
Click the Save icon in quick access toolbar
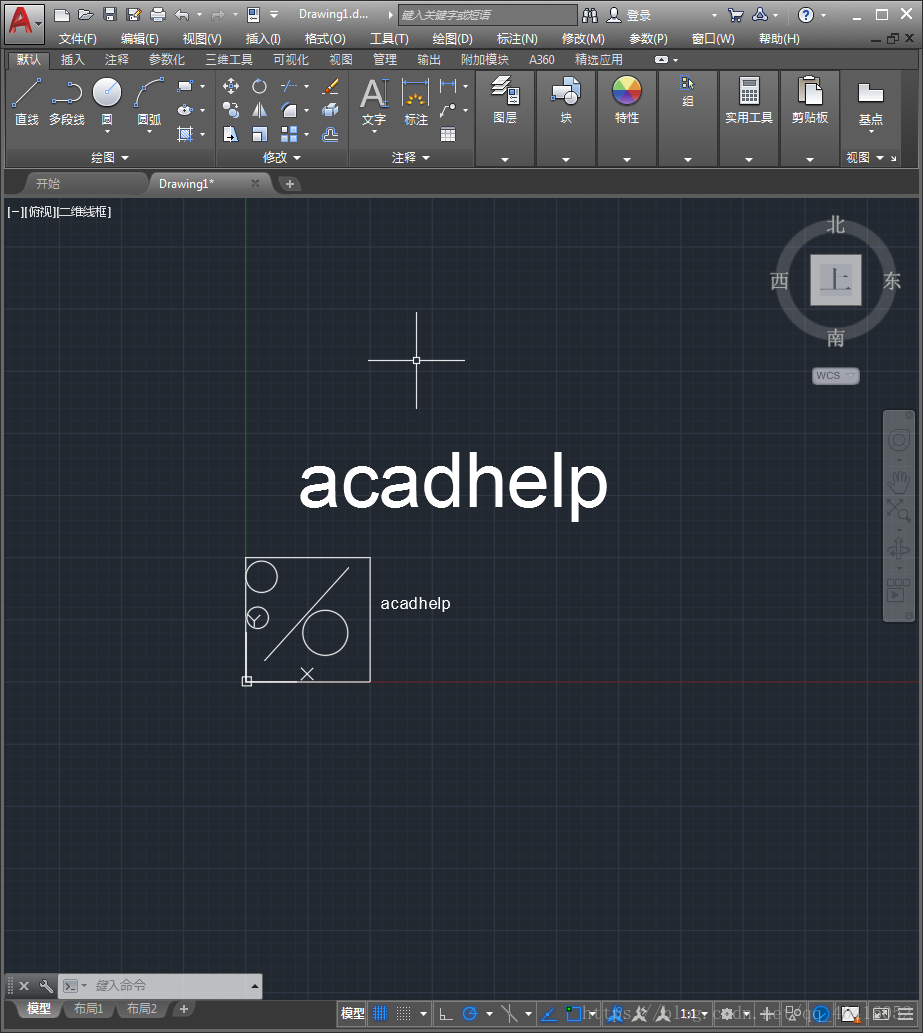click(x=110, y=14)
